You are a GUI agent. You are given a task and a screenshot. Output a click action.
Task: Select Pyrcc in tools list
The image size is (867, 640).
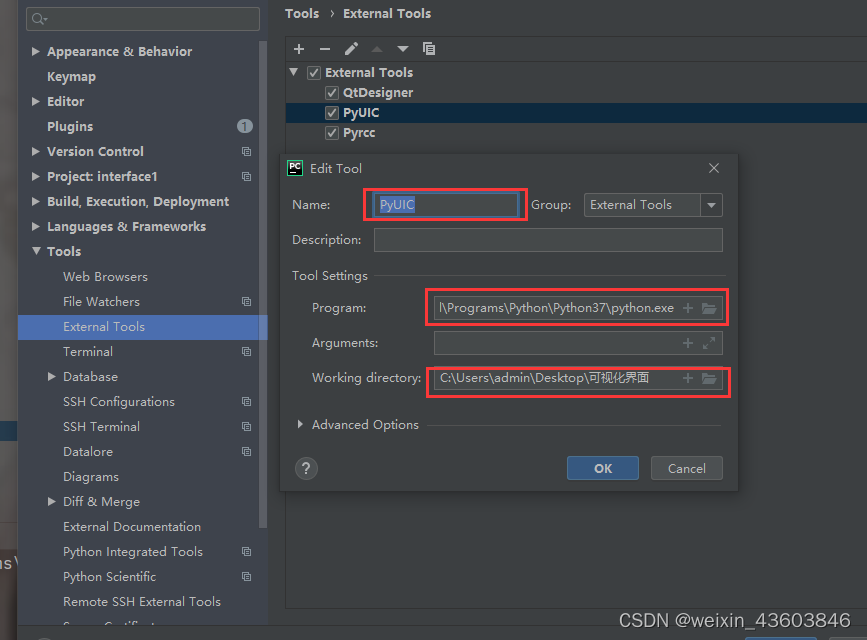pyautogui.click(x=359, y=133)
